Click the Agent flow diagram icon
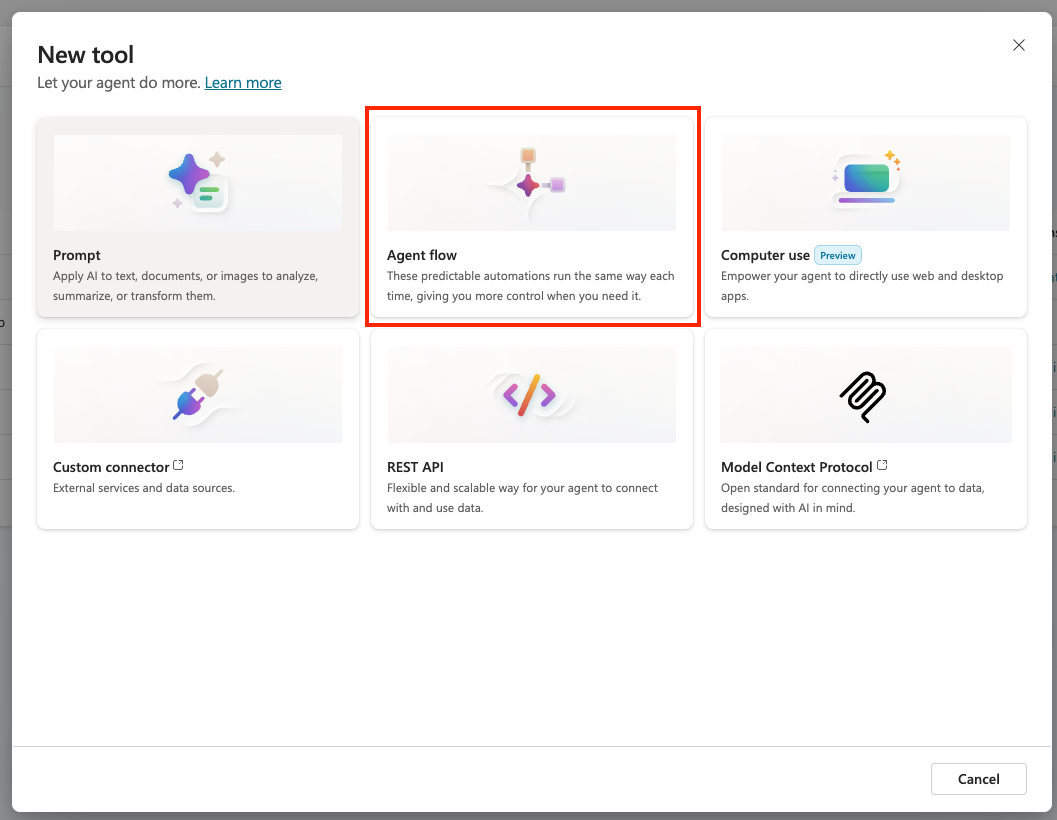The height and width of the screenshot is (820, 1057). point(530,180)
